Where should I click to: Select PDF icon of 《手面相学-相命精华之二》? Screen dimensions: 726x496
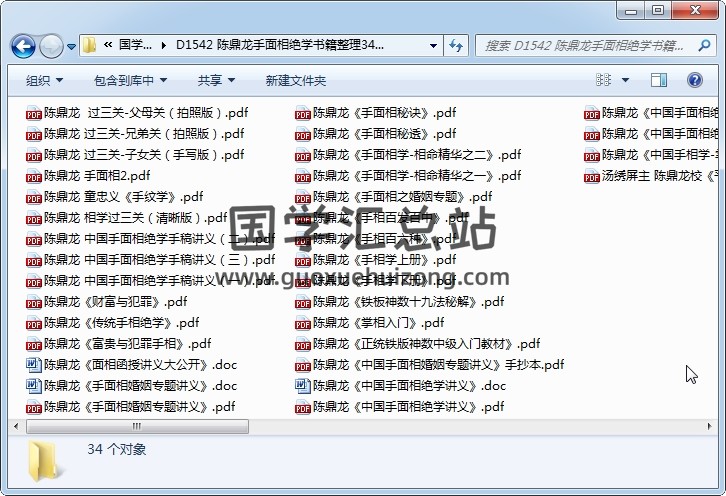pos(302,155)
